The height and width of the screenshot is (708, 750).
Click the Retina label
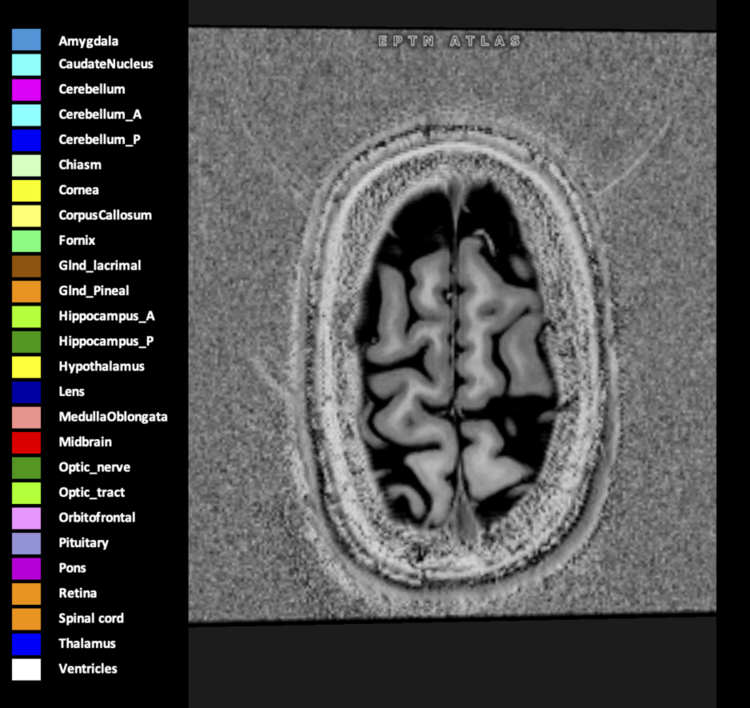(77, 593)
